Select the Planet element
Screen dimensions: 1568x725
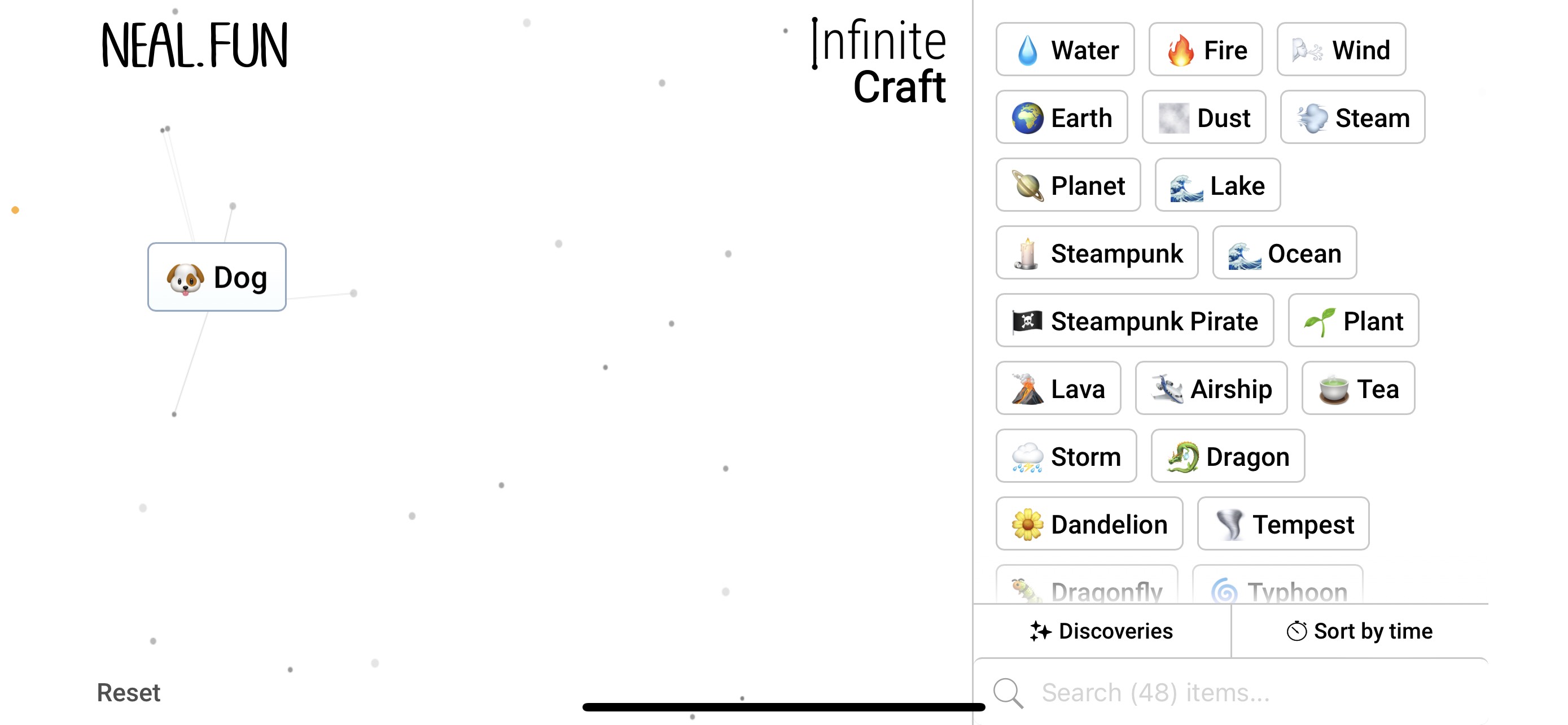(x=1068, y=185)
